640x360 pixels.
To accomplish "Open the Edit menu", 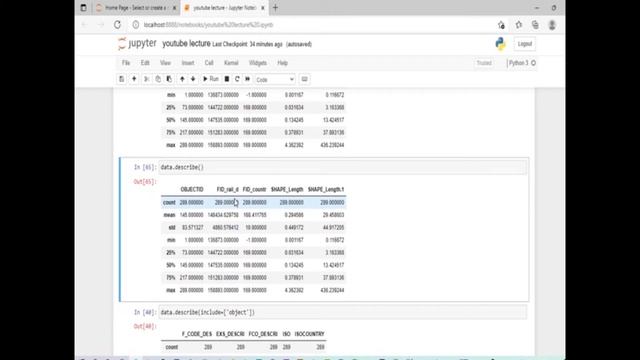I will (x=145, y=63).
